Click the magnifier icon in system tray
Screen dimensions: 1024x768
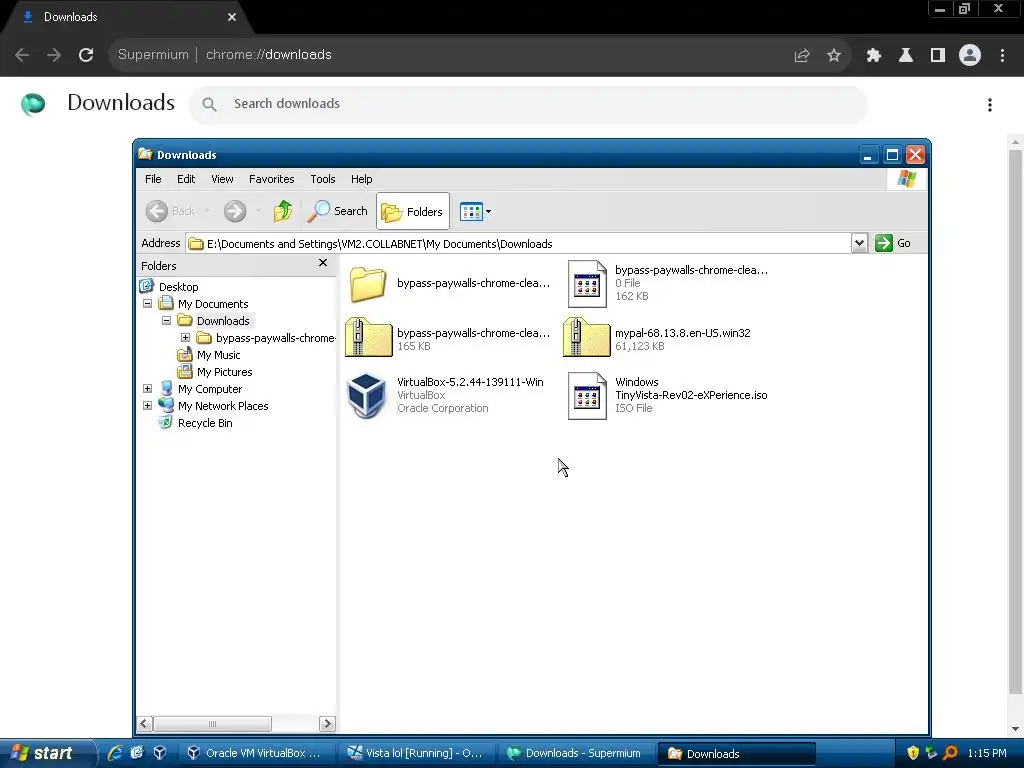pos(950,753)
